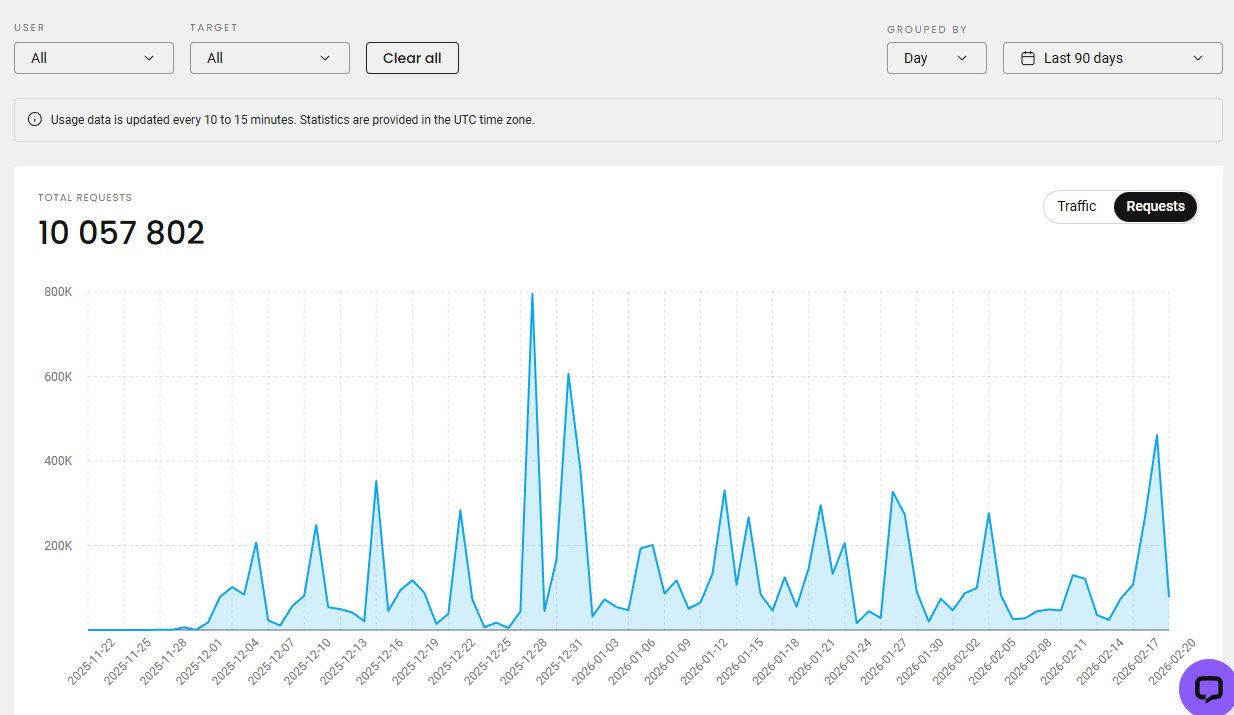Screen dimensions: 1234x715
Task: Click the chevron arrow beside Last 90 days
Action: [x=1199, y=58]
